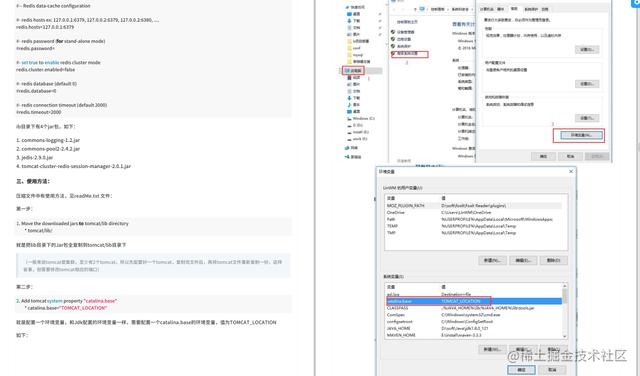Select the TMP user variable row
Image resolution: width=640 pixels, height=376 pixels.
[473, 233]
